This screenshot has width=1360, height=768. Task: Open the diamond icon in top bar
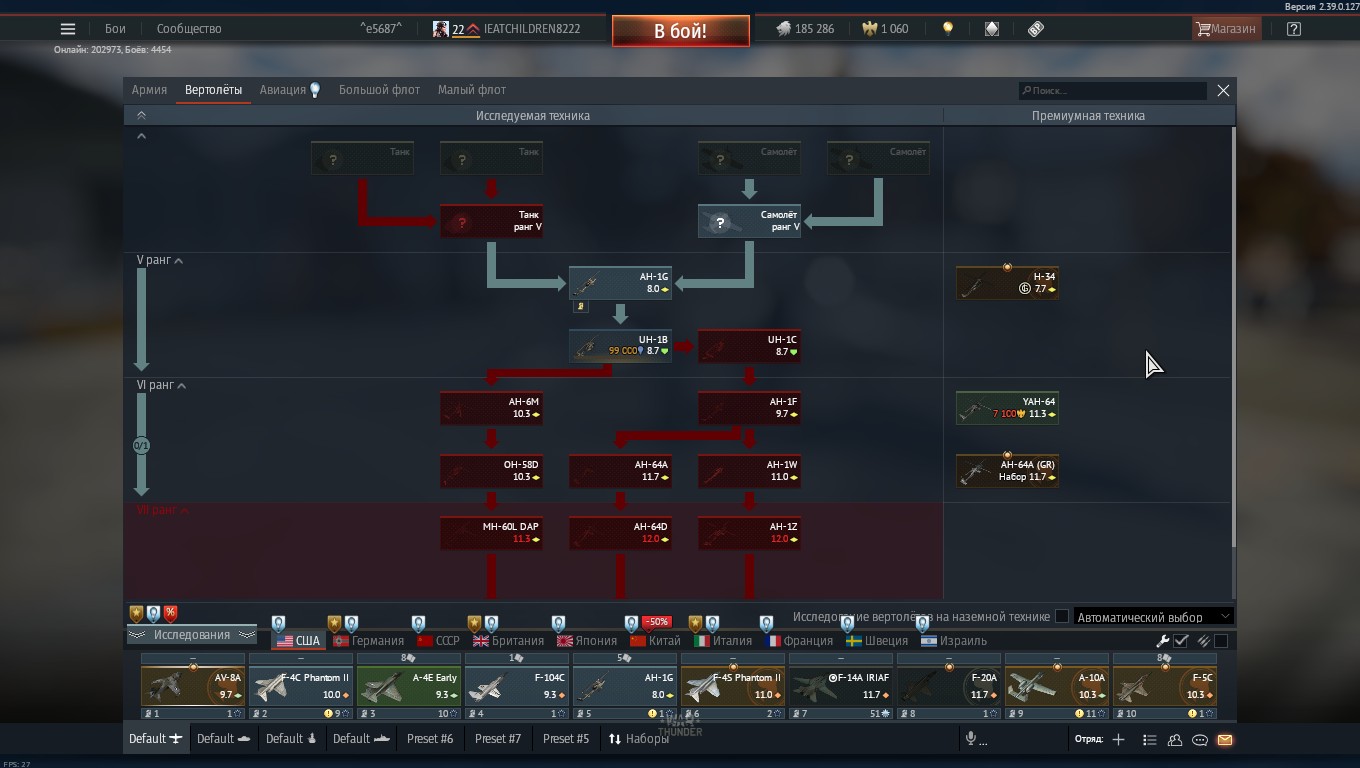(992, 29)
